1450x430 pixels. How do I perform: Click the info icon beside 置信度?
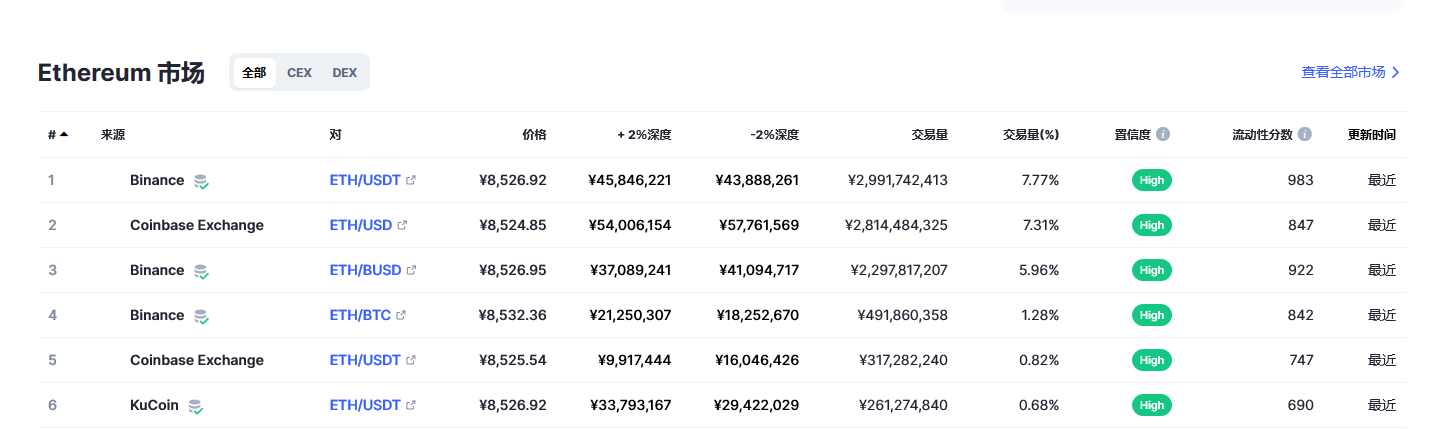(x=1163, y=134)
